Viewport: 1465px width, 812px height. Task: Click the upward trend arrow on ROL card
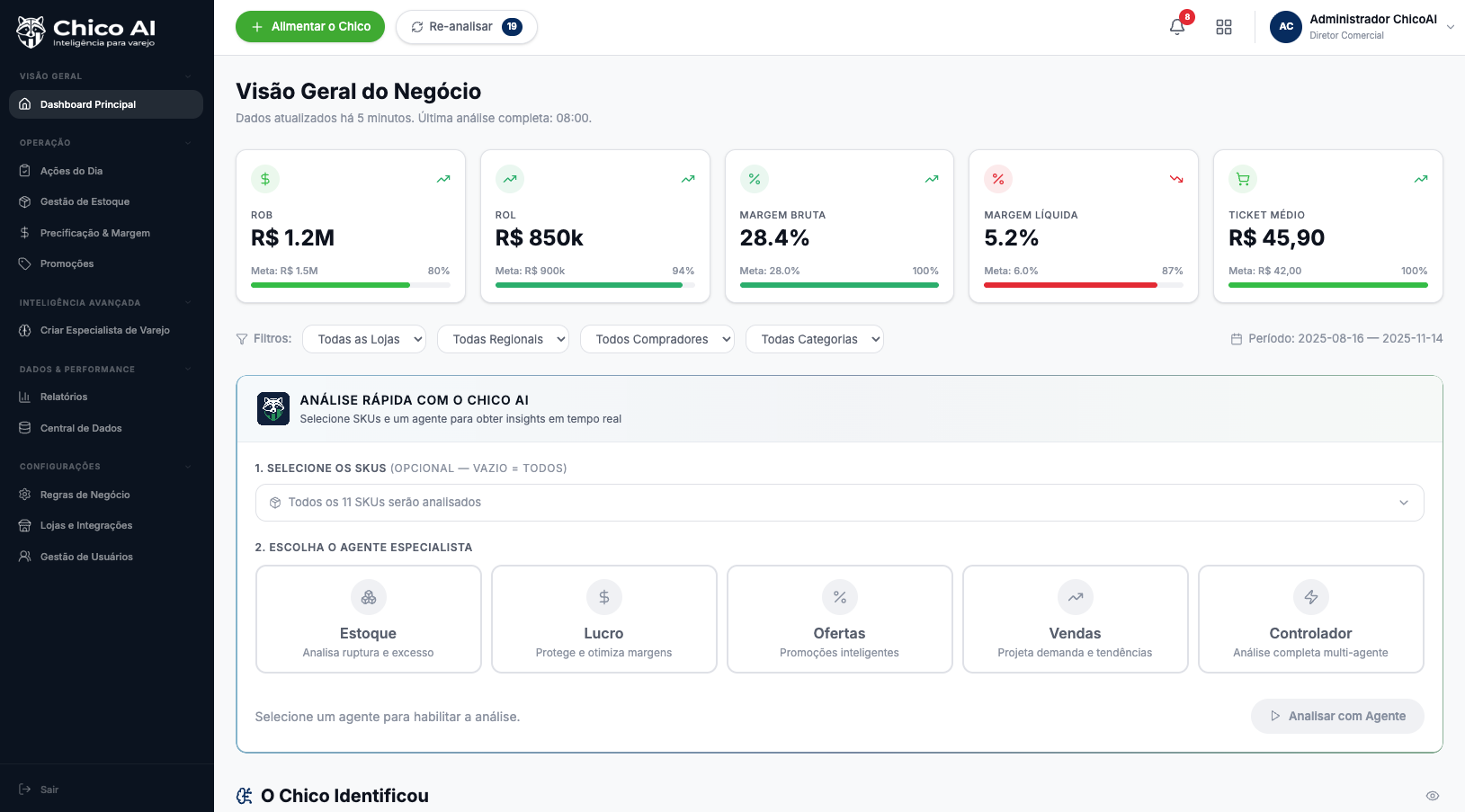[688, 179]
